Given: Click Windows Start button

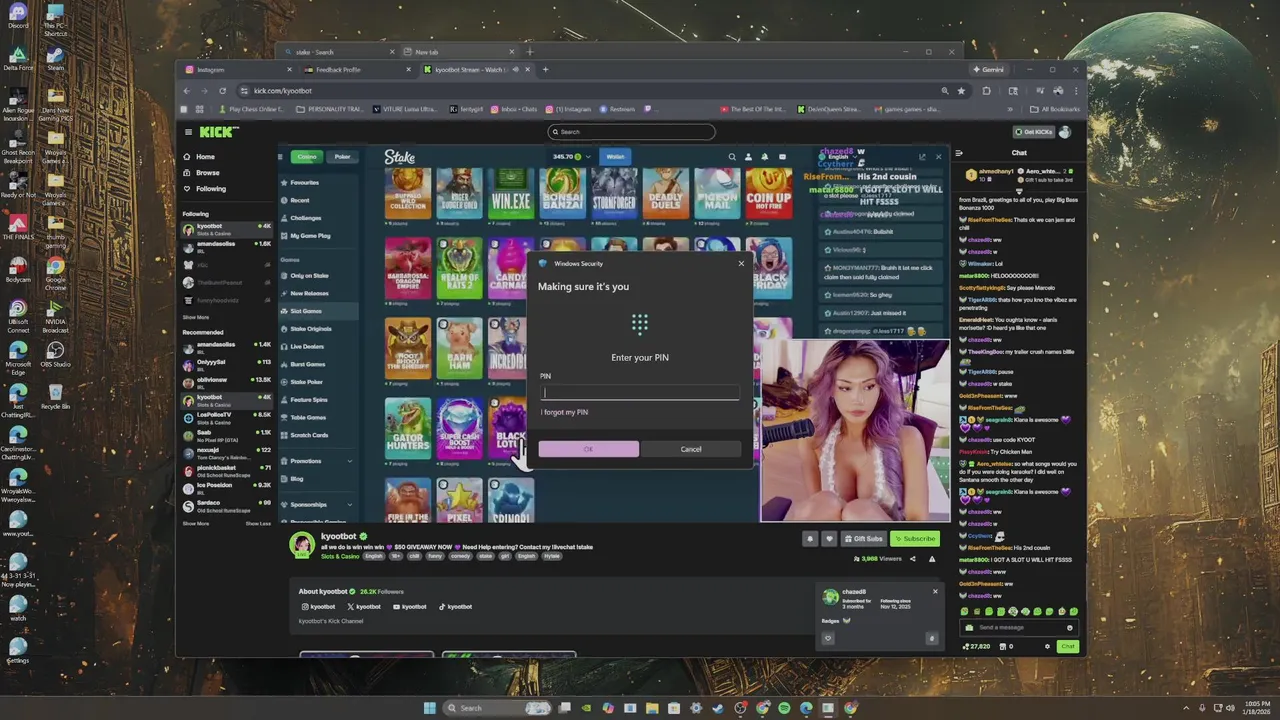Looking at the screenshot, I should click(x=429, y=708).
